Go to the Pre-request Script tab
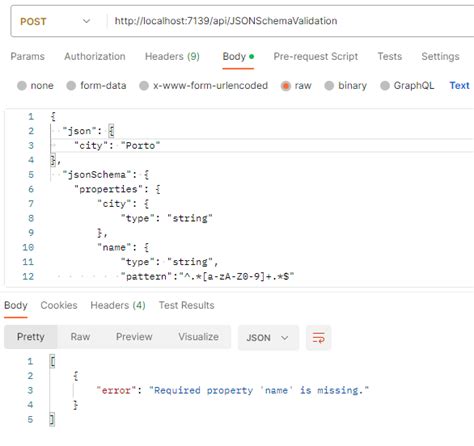The image size is (474, 446). tap(316, 56)
